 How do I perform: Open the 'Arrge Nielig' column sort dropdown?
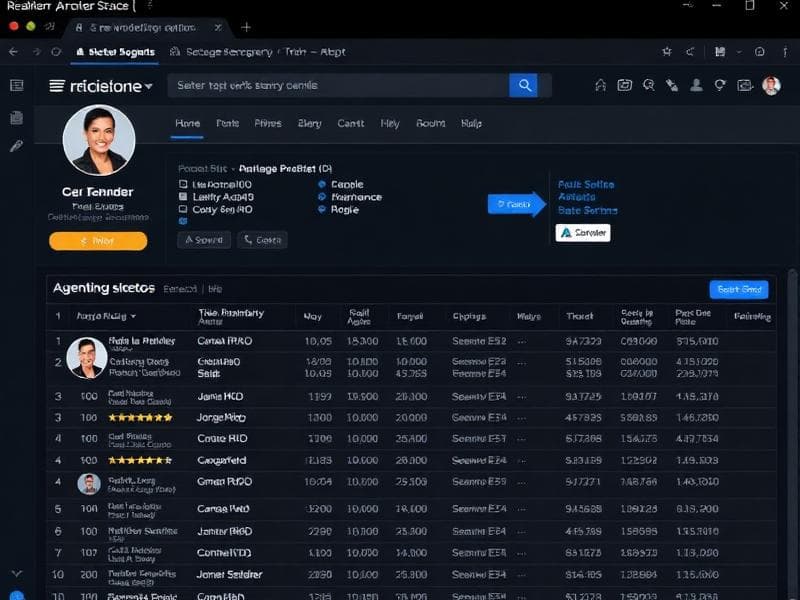(133, 316)
